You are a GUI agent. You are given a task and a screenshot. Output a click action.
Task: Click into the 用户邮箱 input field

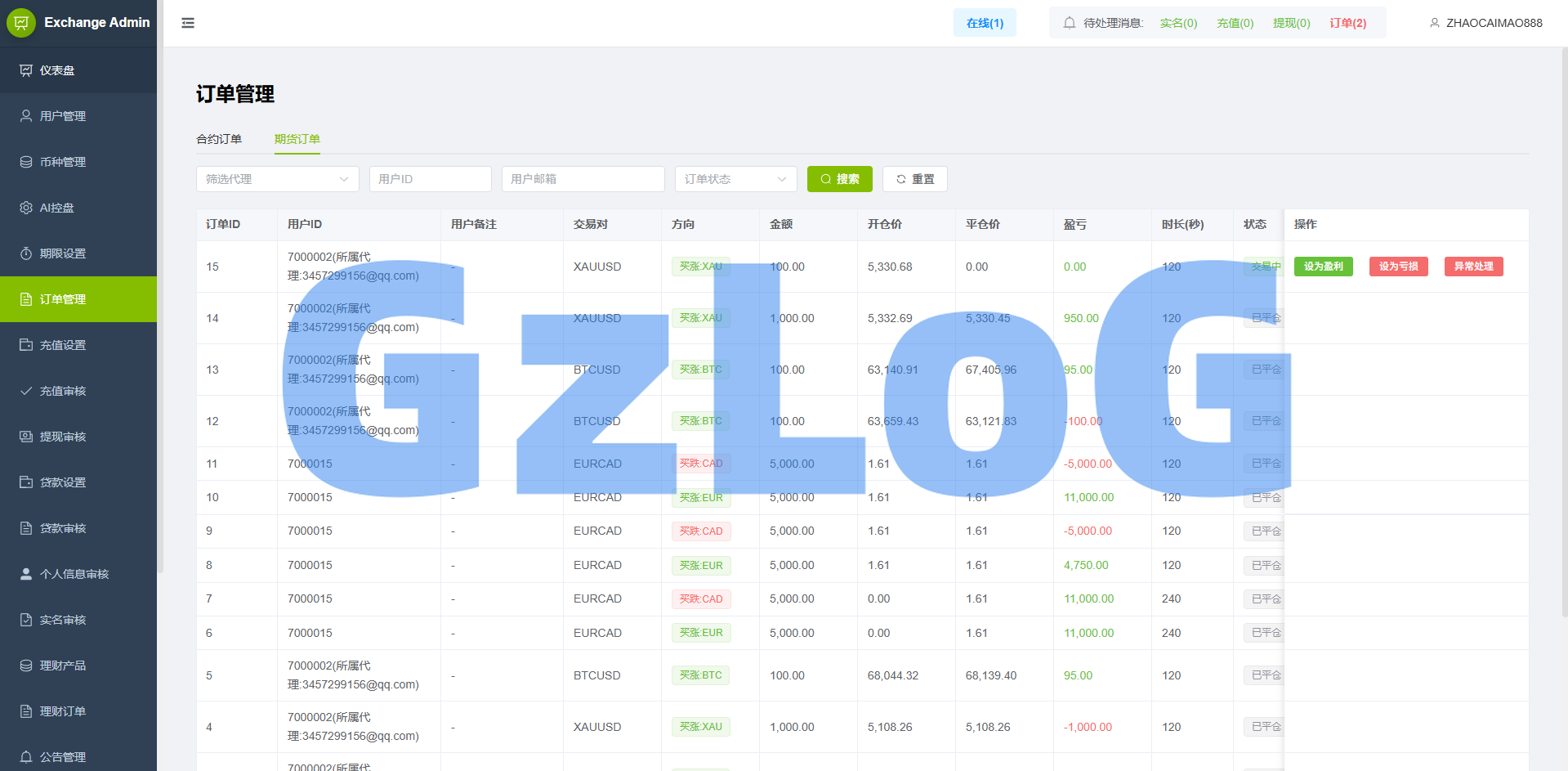[583, 179]
